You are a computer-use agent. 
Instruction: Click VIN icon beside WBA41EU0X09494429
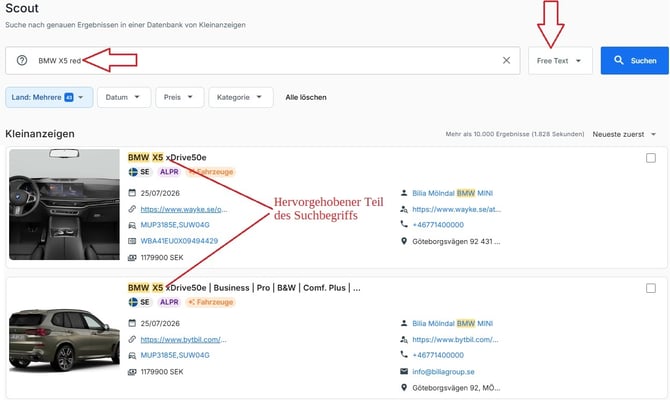(x=132, y=241)
